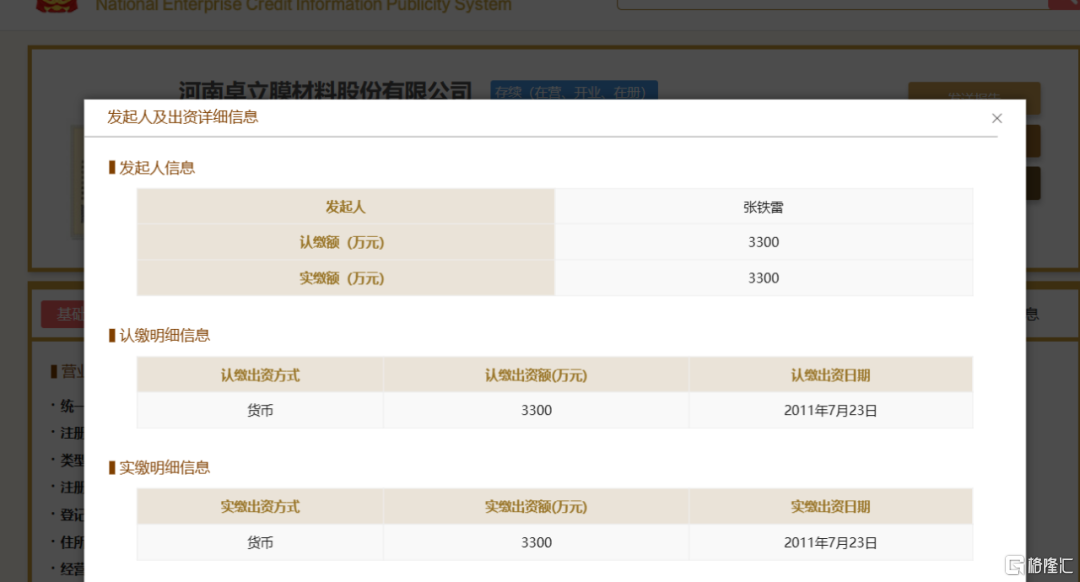
Task: Select the date under 实缴出资日期
Action: 831,543
